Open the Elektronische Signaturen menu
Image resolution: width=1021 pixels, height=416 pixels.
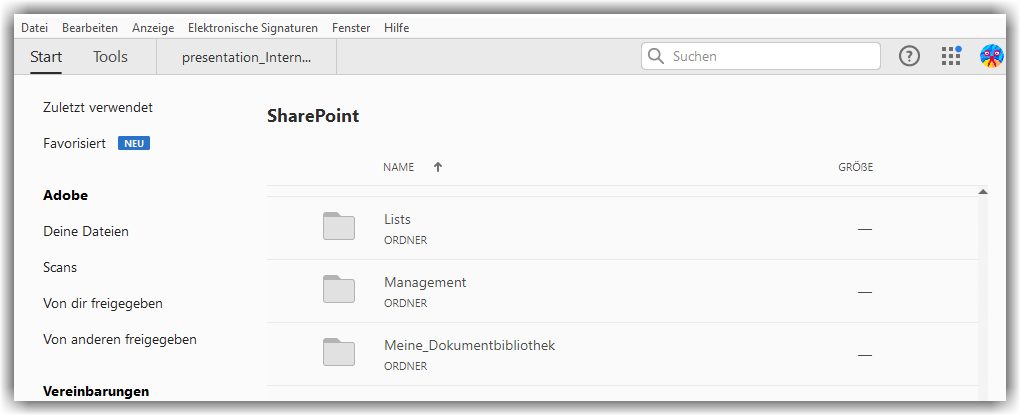click(253, 28)
